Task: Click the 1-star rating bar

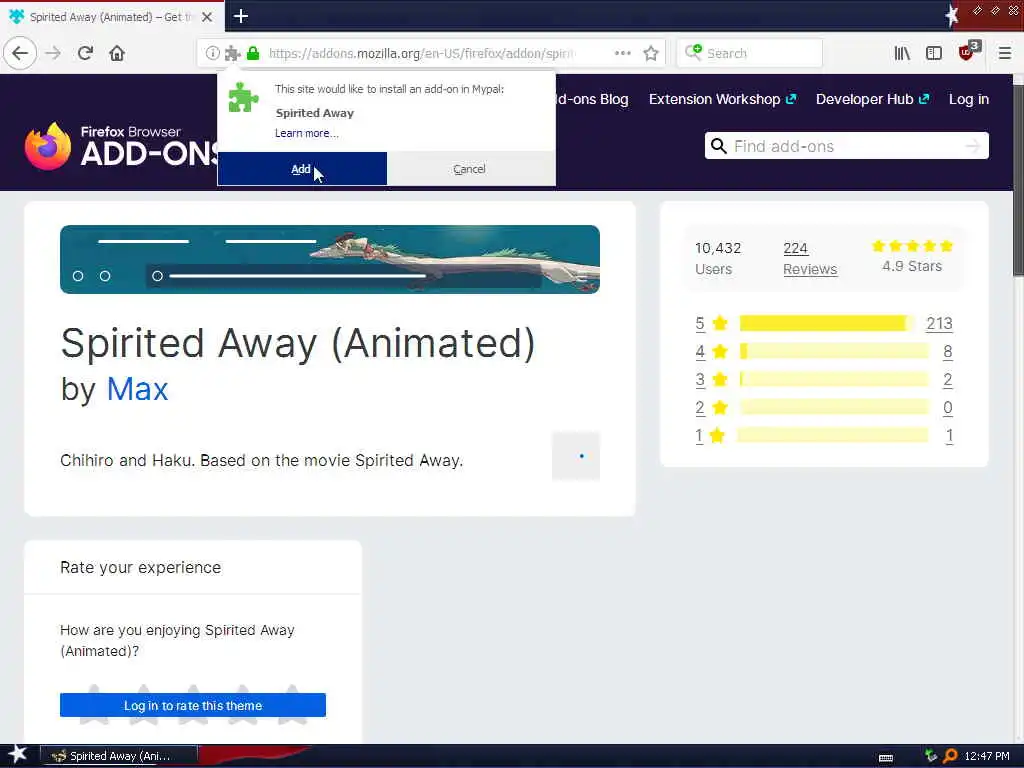Action: 834,436
